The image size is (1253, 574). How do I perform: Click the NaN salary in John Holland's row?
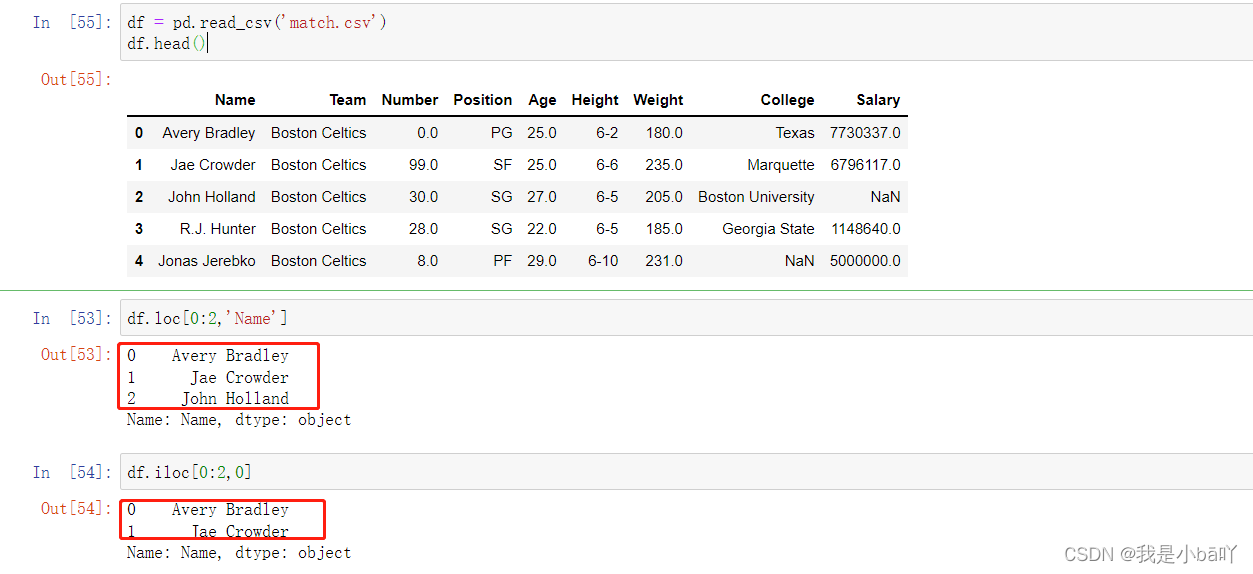pos(885,197)
